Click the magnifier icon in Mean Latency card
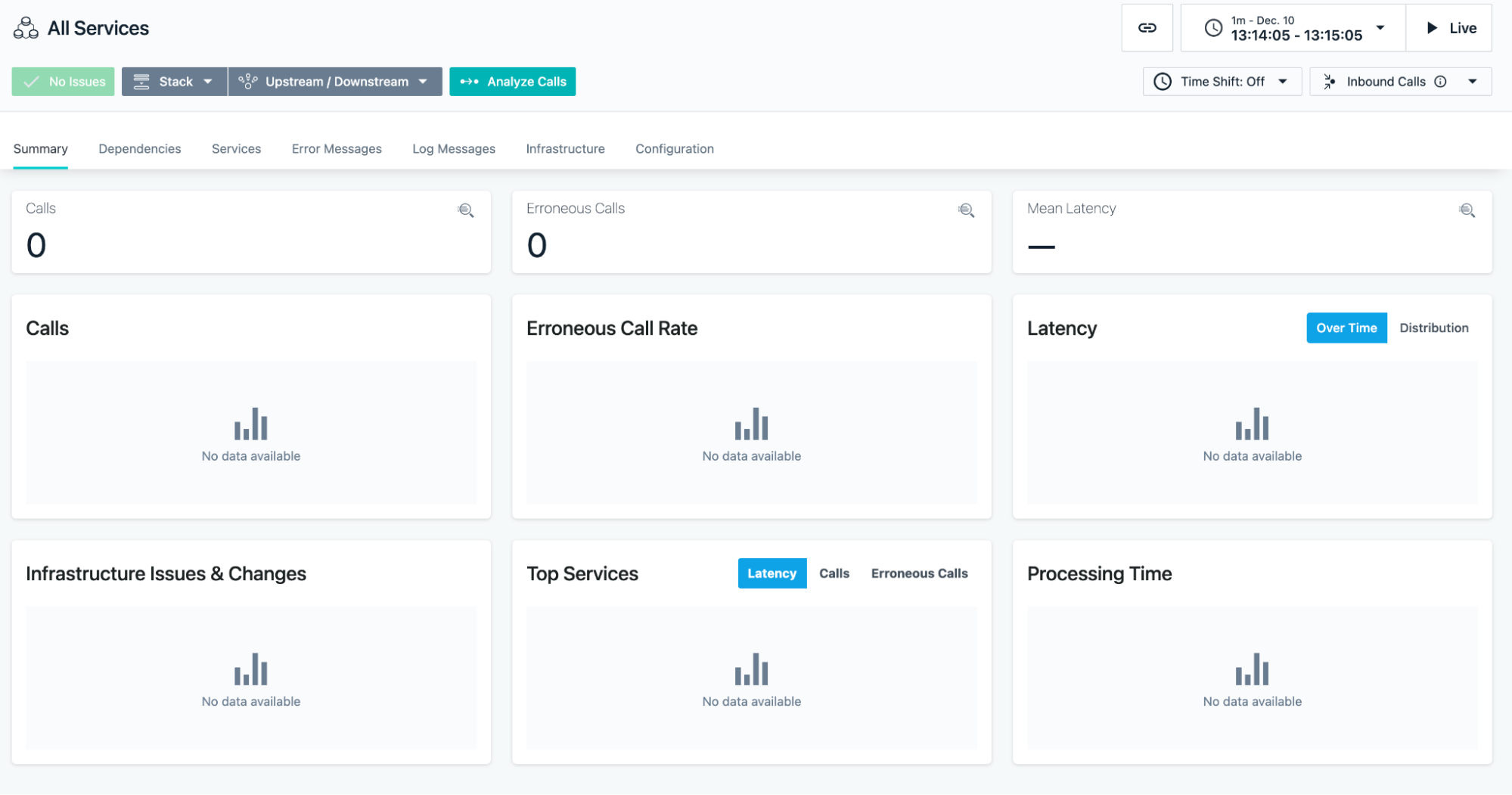The width and height of the screenshot is (1512, 795). 1467,210
